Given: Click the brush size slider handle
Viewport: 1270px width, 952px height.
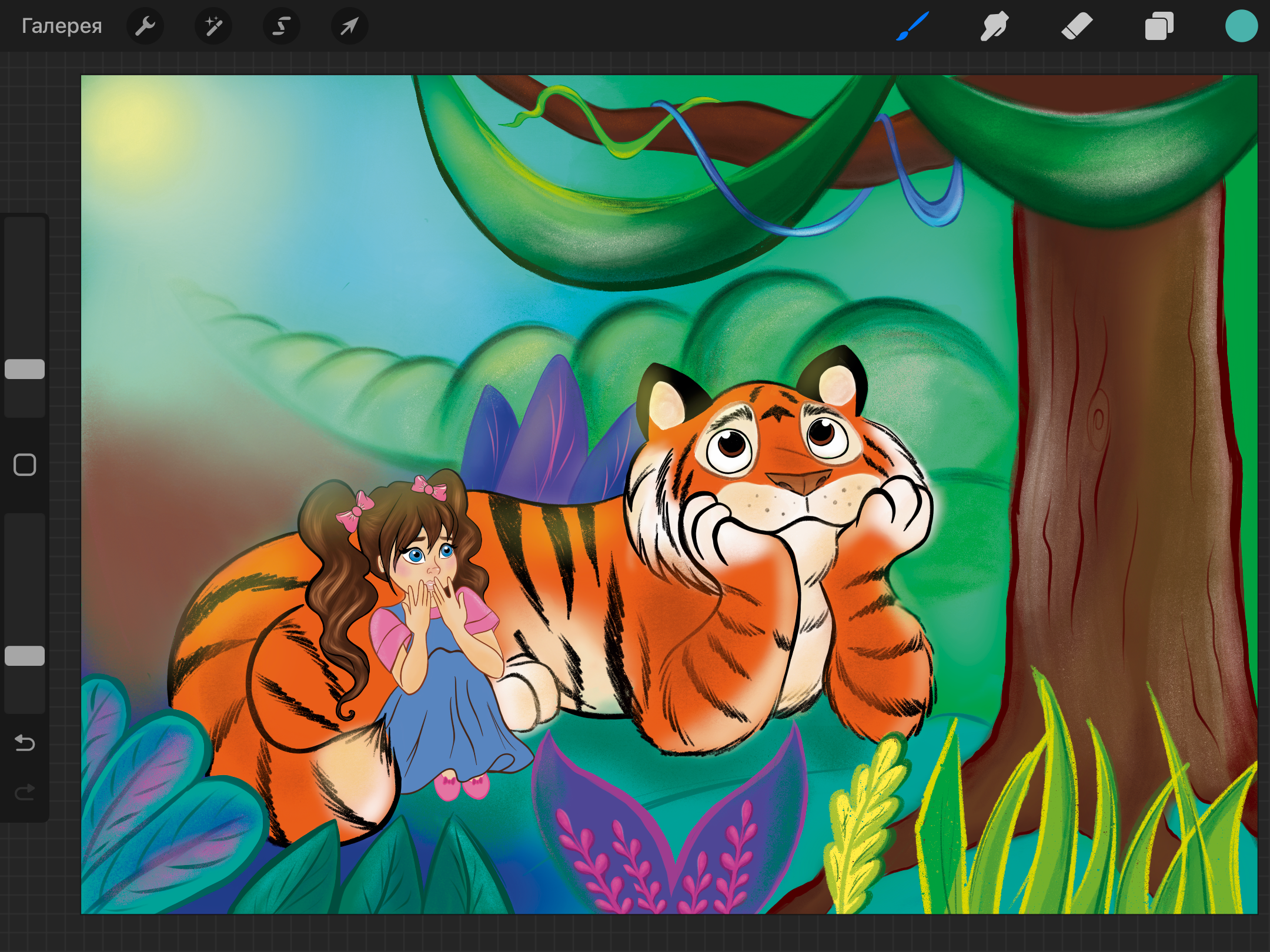Looking at the screenshot, I should 25,369.
